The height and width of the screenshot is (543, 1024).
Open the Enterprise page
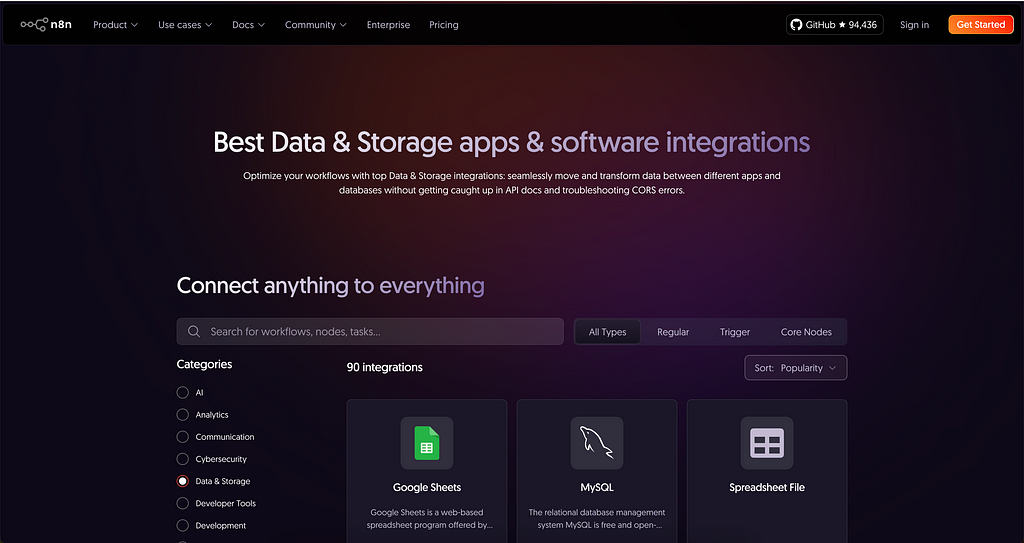pyautogui.click(x=389, y=25)
